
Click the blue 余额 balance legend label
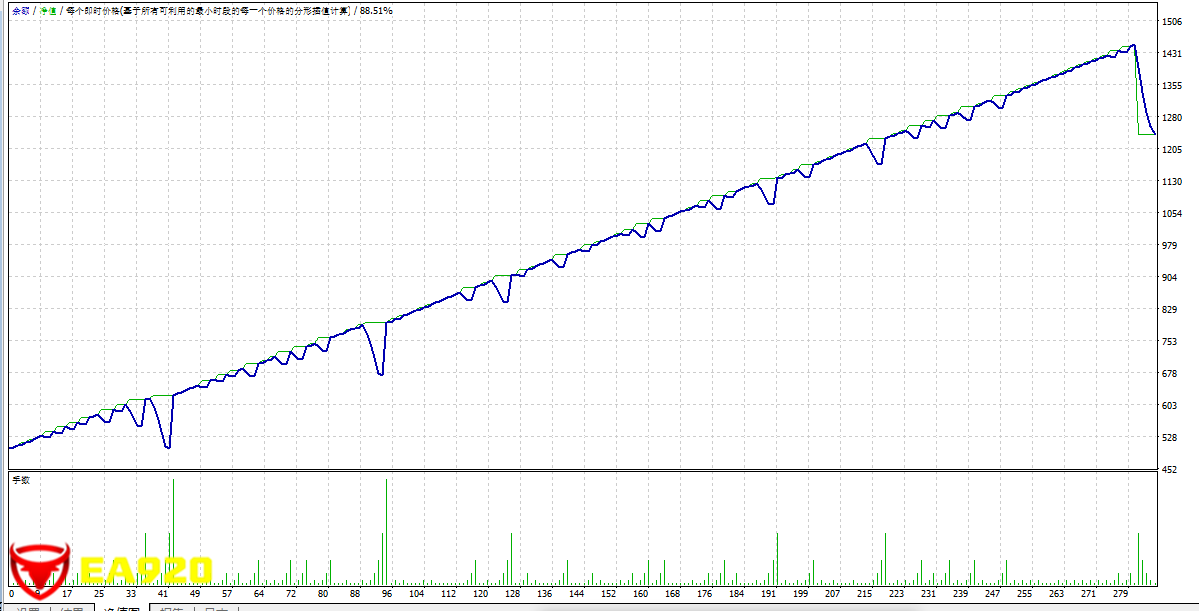pos(19,10)
